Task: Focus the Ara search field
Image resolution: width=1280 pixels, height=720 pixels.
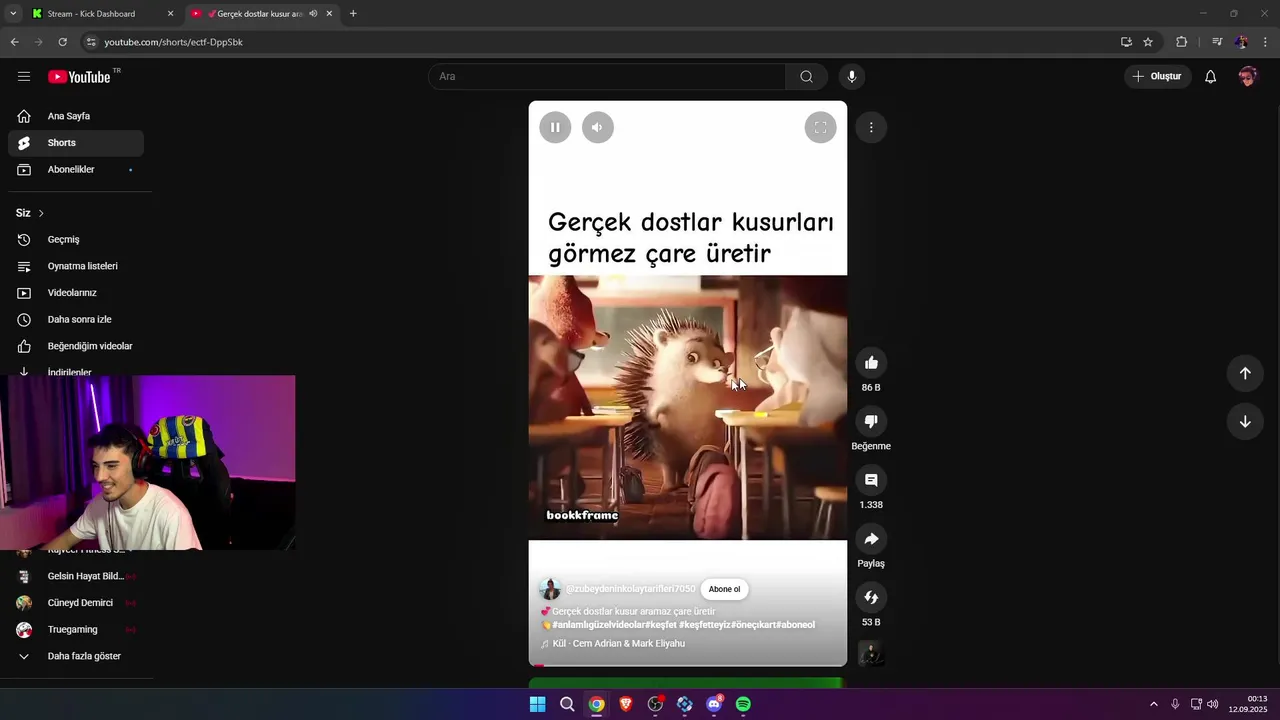Action: [607, 77]
